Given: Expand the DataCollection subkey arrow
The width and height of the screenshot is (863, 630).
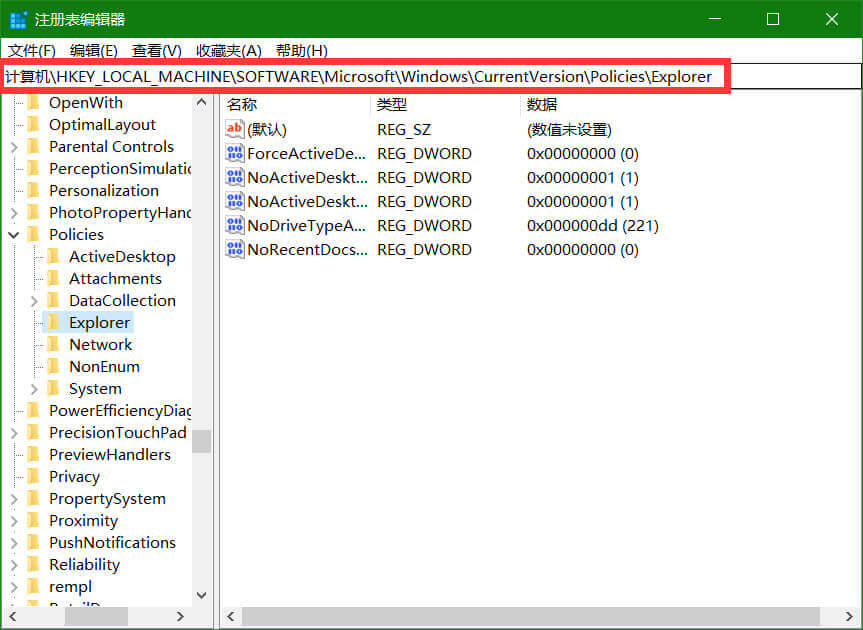Looking at the screenshot, I should coord(34,301).
